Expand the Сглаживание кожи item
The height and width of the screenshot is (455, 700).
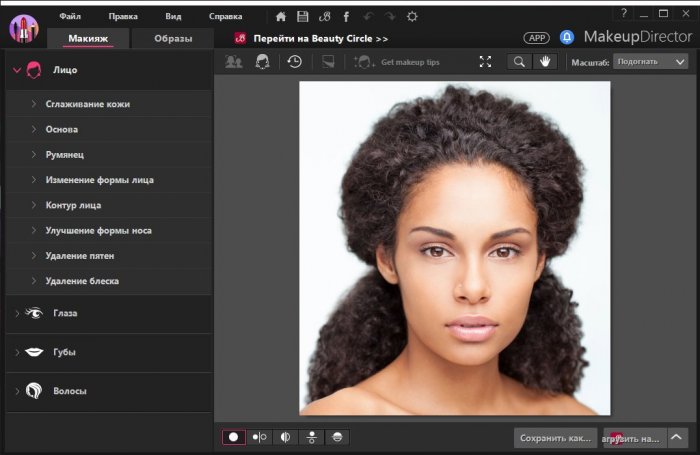tap(87, 104)
